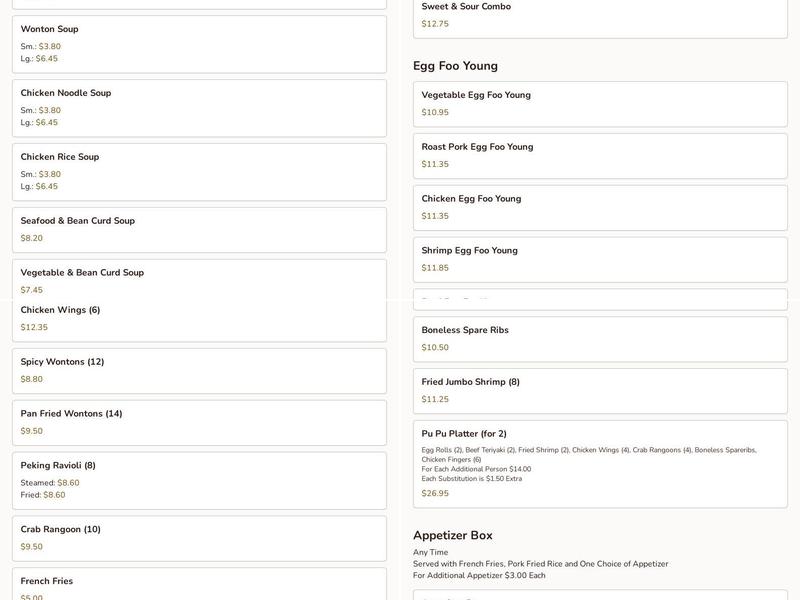Click Seafood & Bean Curd Soup
This screenshot has width=800, height=600.
[199, 230]
